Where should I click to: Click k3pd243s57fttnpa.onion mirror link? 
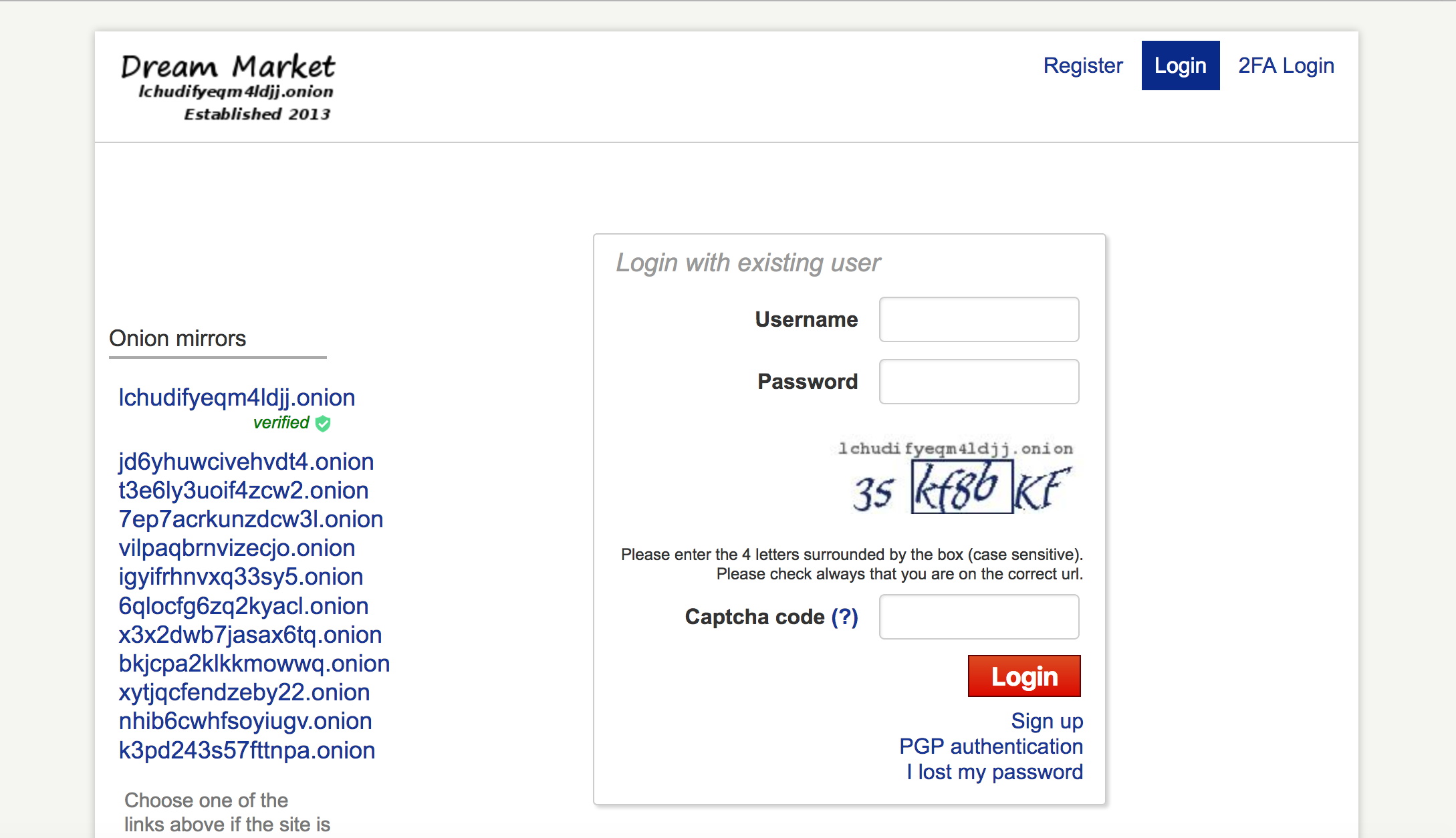(247, 750)
